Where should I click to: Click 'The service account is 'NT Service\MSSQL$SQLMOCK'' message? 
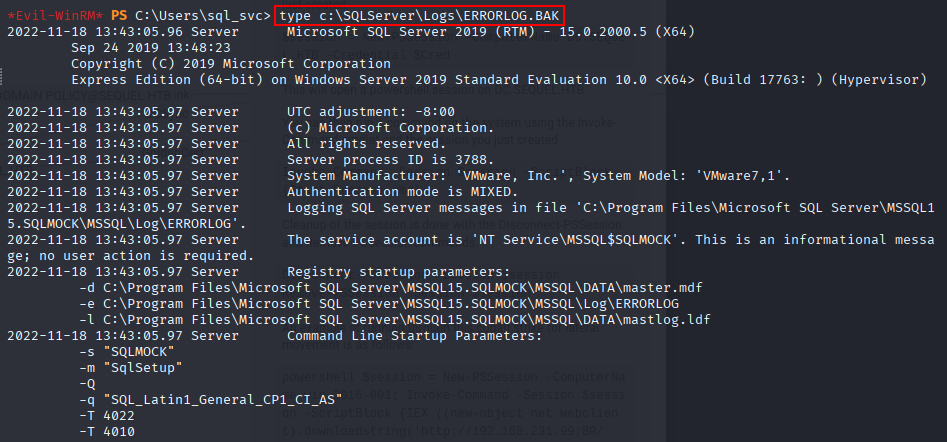(x=611, y=240)
